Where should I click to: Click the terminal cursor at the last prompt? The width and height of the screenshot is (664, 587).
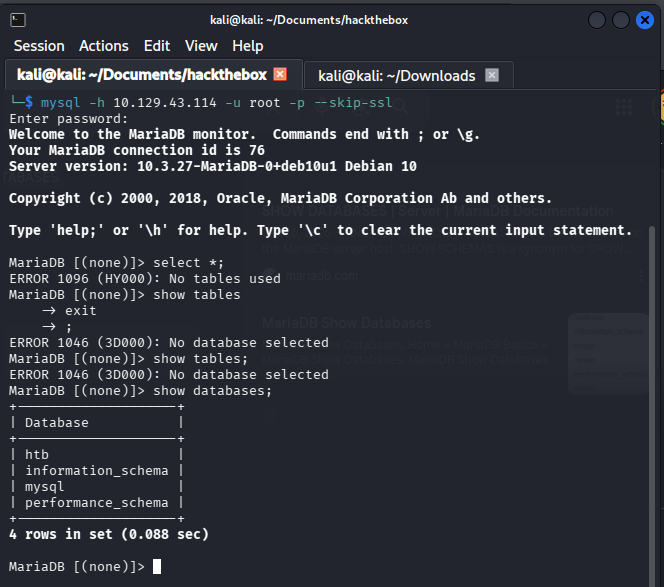click(x=157, y=566)
